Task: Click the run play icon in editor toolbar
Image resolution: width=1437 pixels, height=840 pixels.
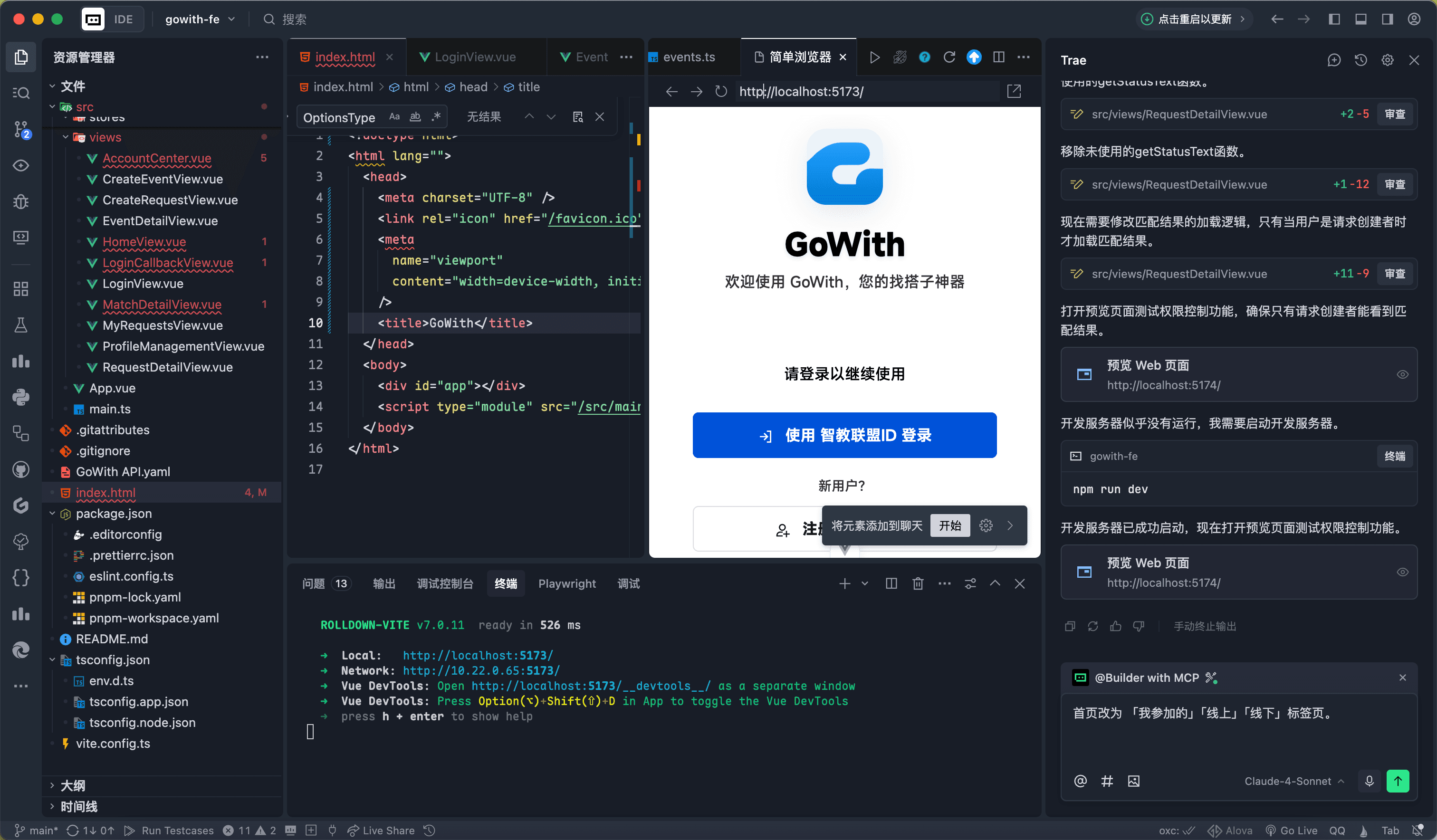Action: pyautogui.click(x=875, y=57)
